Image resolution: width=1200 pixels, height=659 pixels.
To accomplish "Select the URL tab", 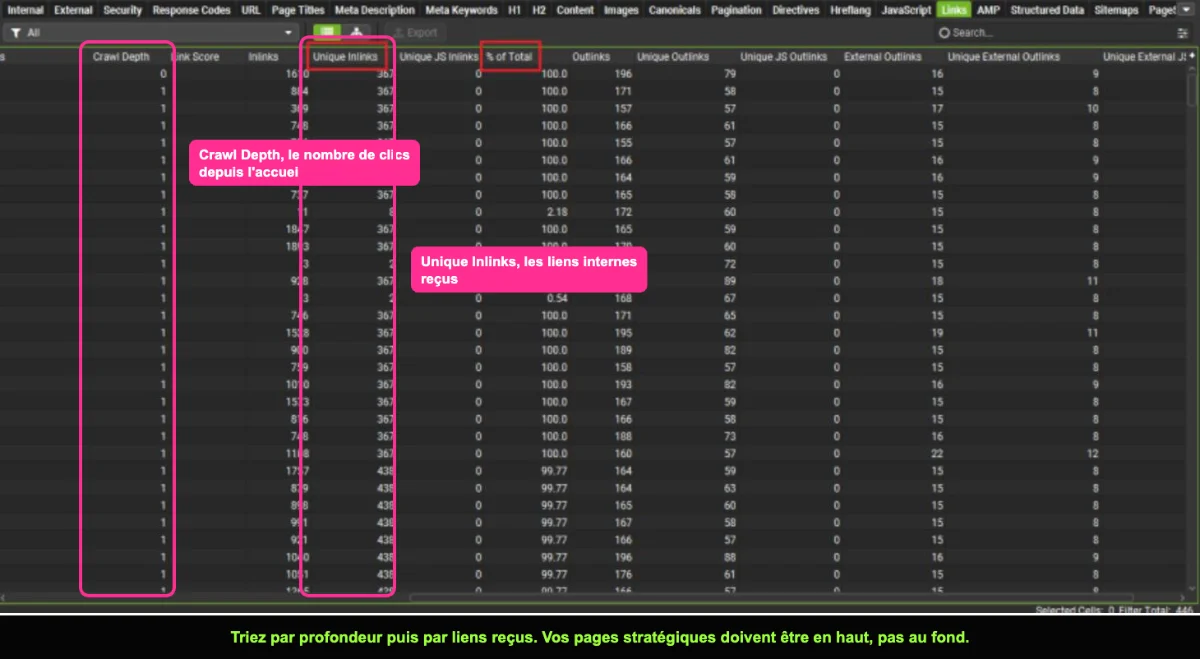I will 251,10.
